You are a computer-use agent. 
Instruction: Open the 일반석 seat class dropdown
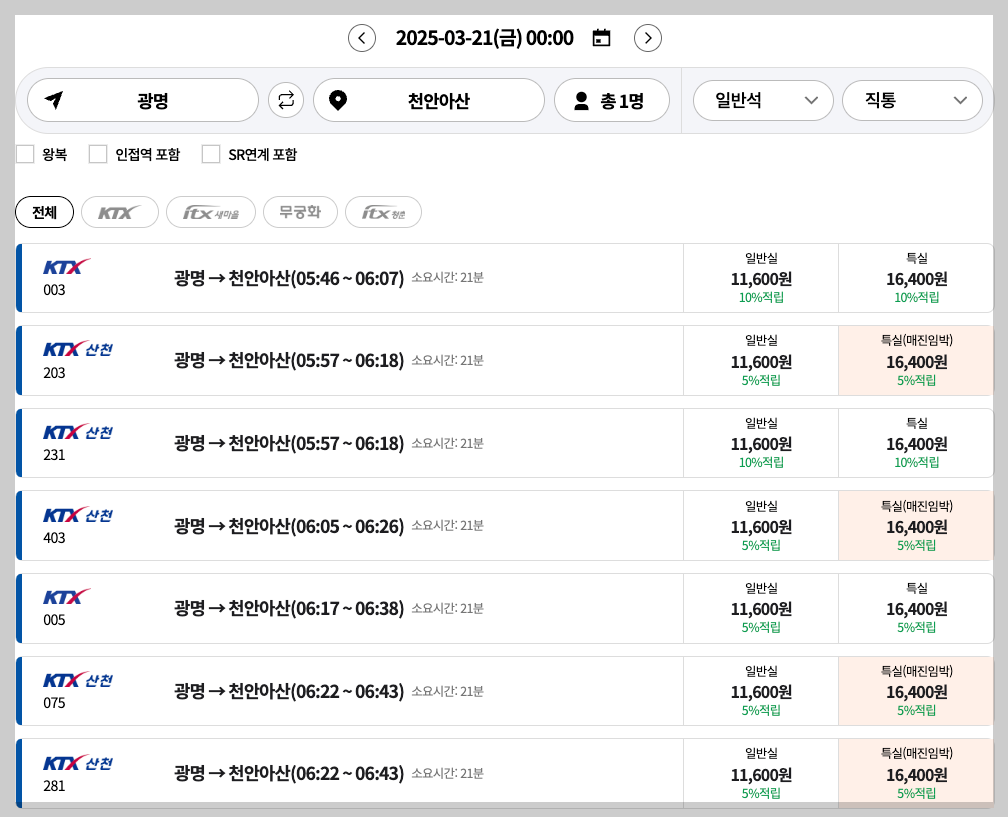(x=763, y=100)
